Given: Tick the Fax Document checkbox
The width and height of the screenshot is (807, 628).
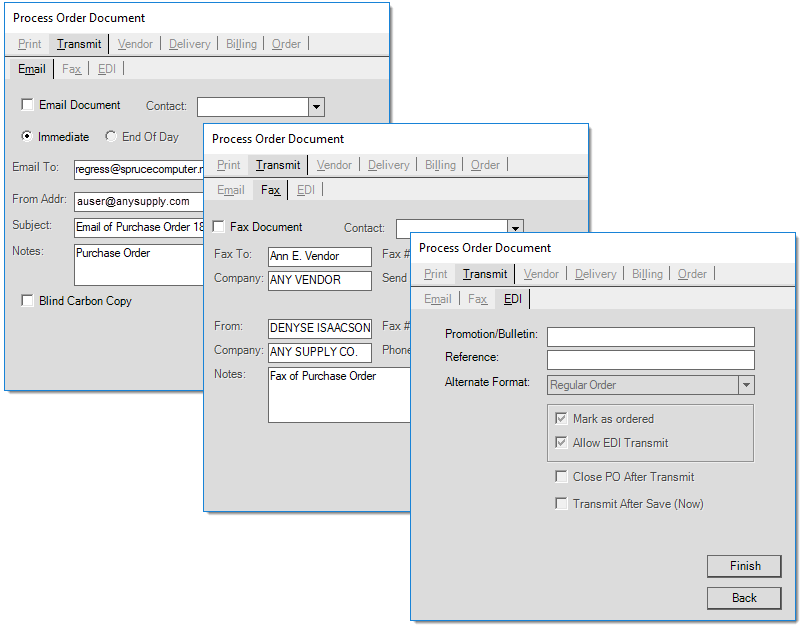Looking at the screenshot, I should point(219,227).
